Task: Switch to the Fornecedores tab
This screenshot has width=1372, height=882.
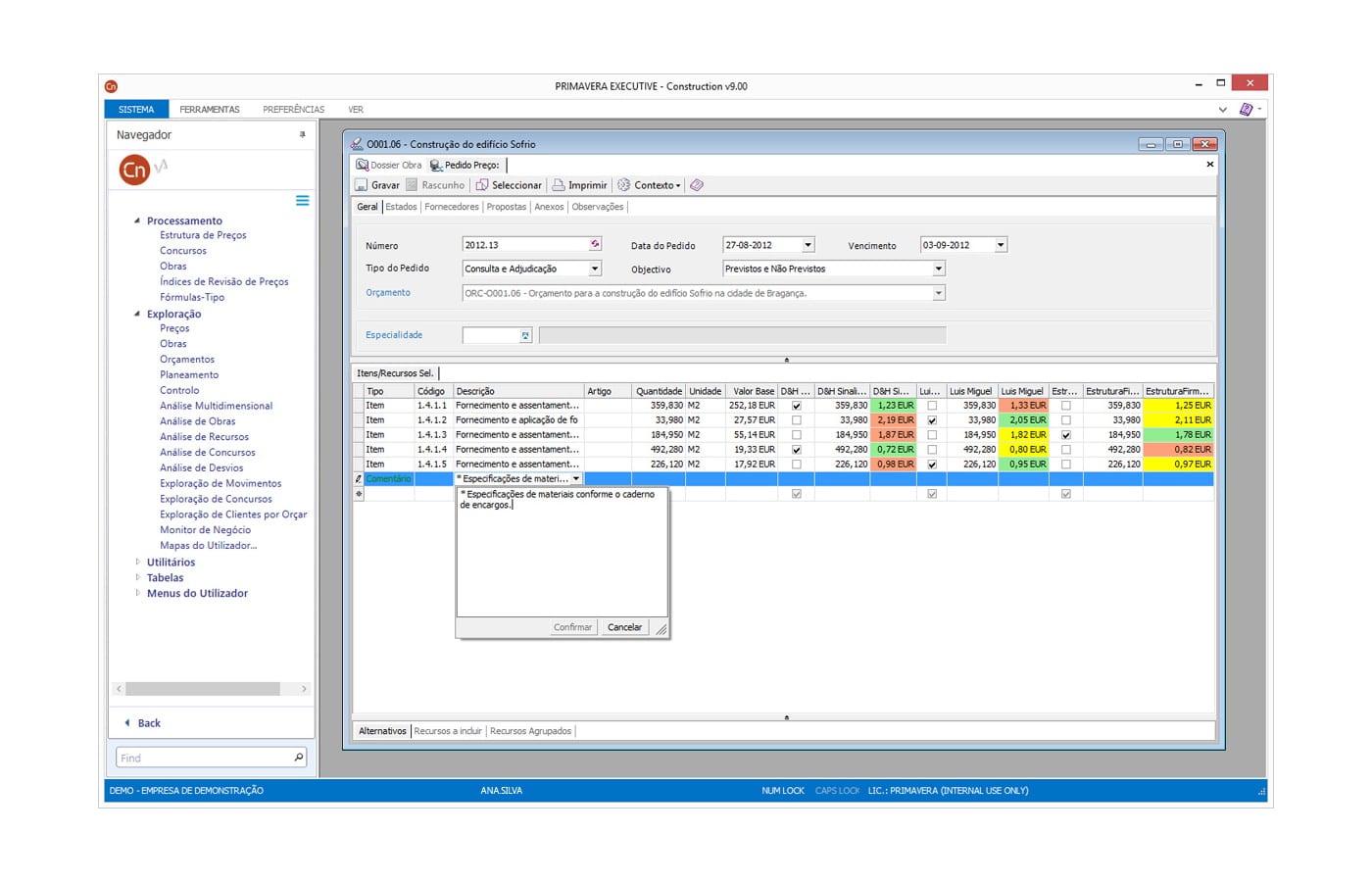Action: pos(452,207)
